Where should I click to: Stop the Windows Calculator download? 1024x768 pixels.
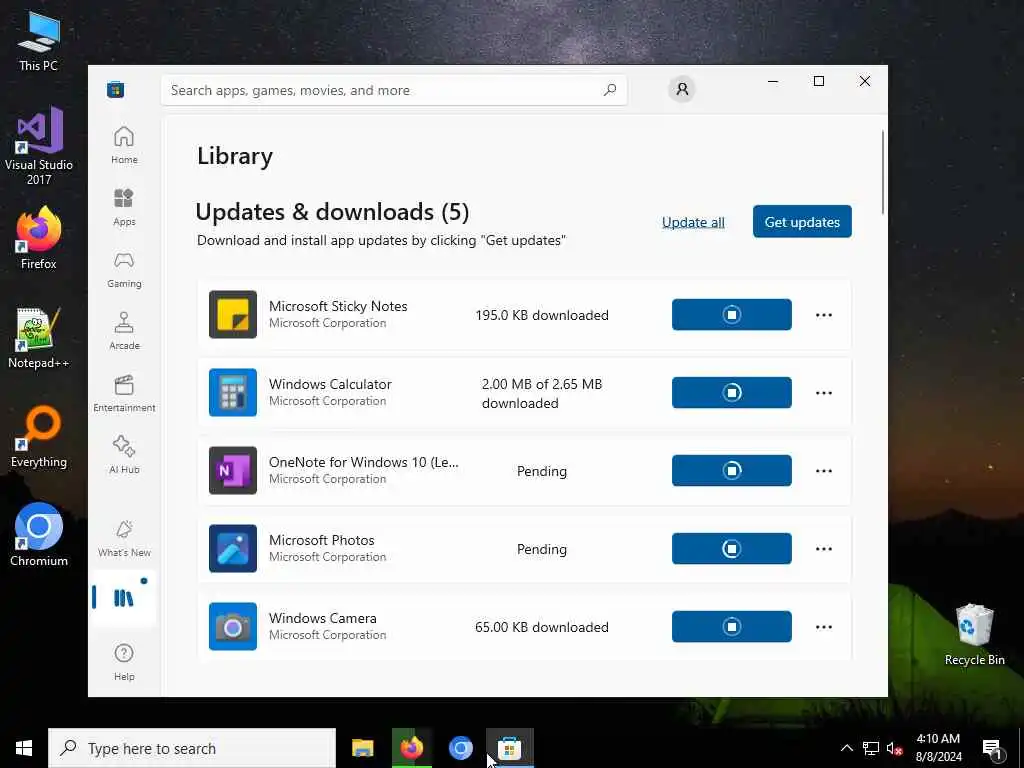tap(731, 392)
